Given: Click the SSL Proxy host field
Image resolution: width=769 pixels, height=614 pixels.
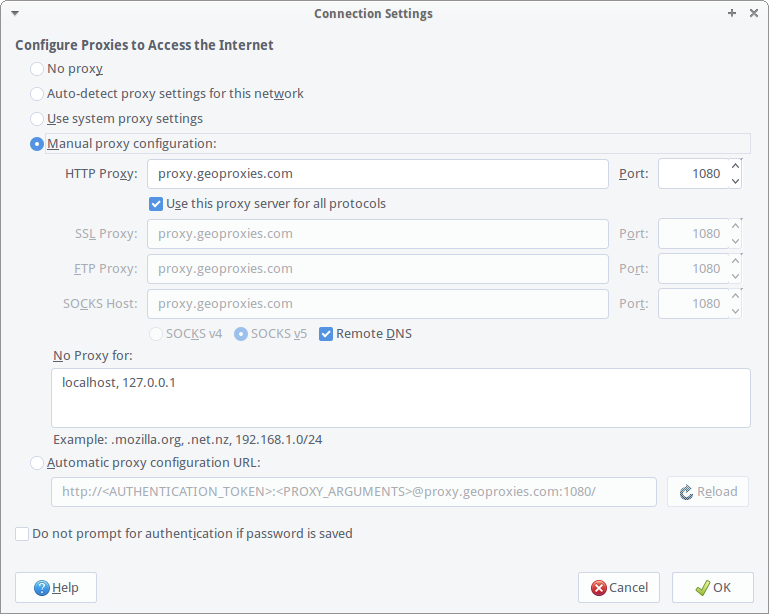Looking at the screenshot, I should (378, 234).
